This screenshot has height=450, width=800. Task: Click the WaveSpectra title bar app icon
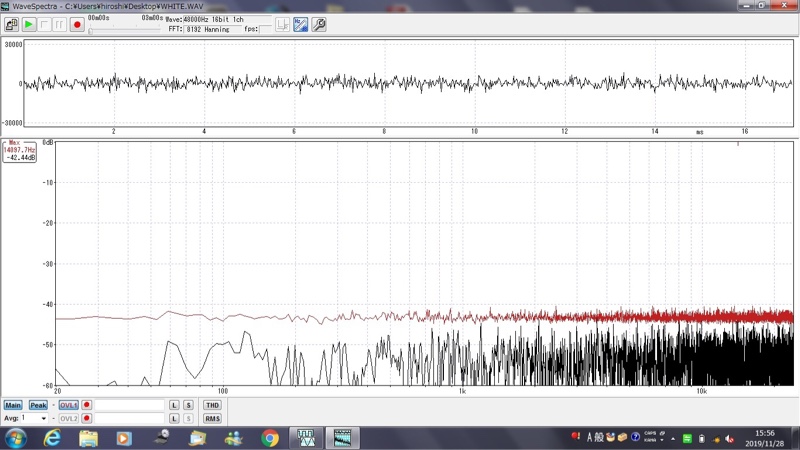[x=5, y=6]
